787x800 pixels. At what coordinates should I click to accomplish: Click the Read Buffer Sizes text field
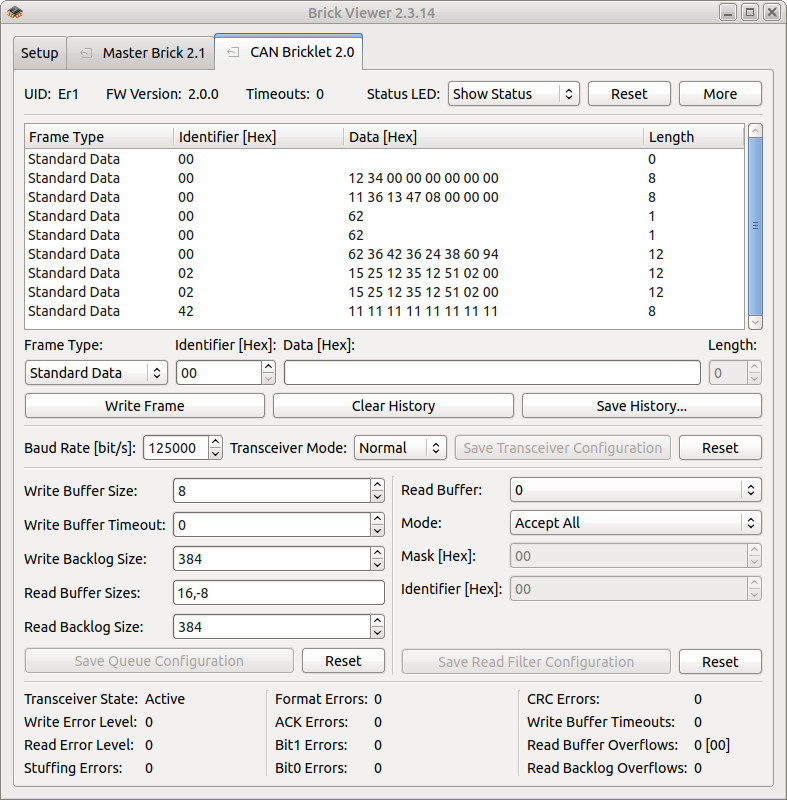pyautogui.click(x=278, y=593)
